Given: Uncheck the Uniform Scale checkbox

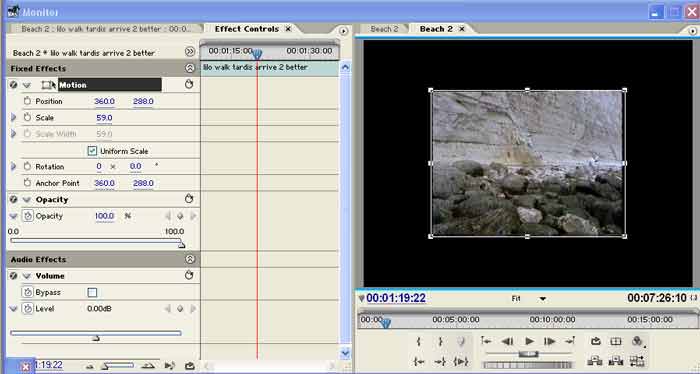Looking at the screenshot, I should [x=92, y=151].
